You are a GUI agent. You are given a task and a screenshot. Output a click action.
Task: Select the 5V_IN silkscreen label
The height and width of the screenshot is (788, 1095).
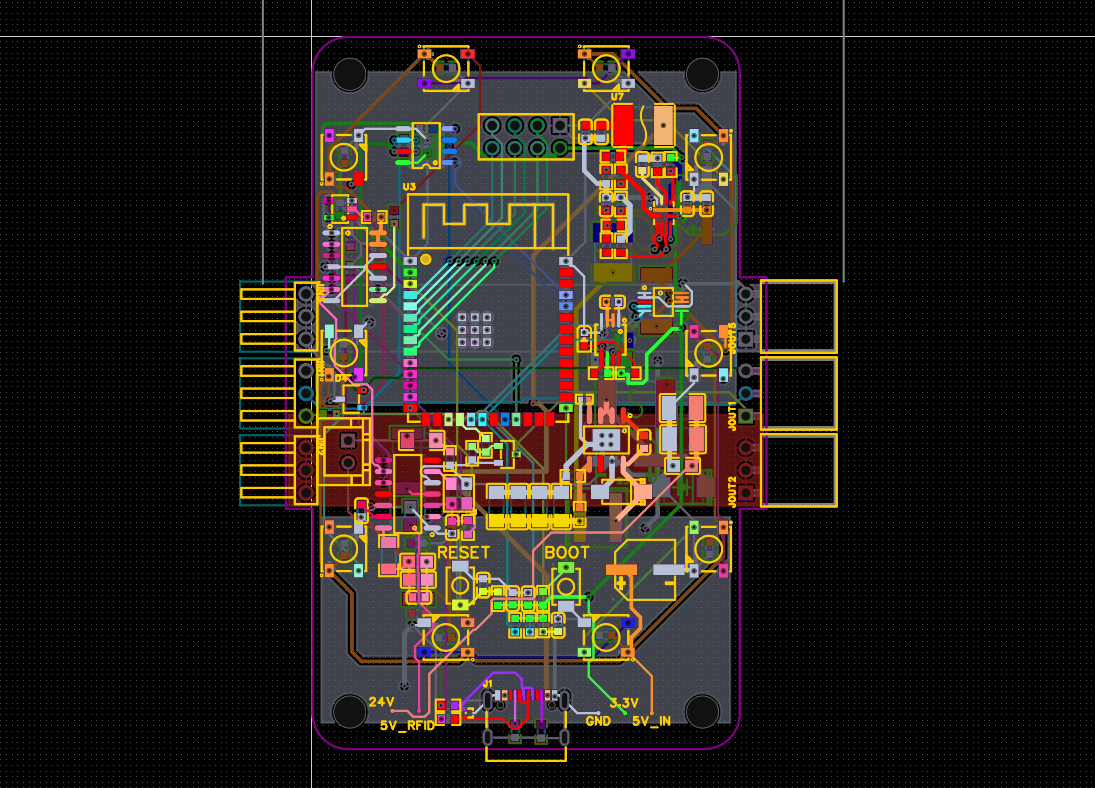click(652, 721)
